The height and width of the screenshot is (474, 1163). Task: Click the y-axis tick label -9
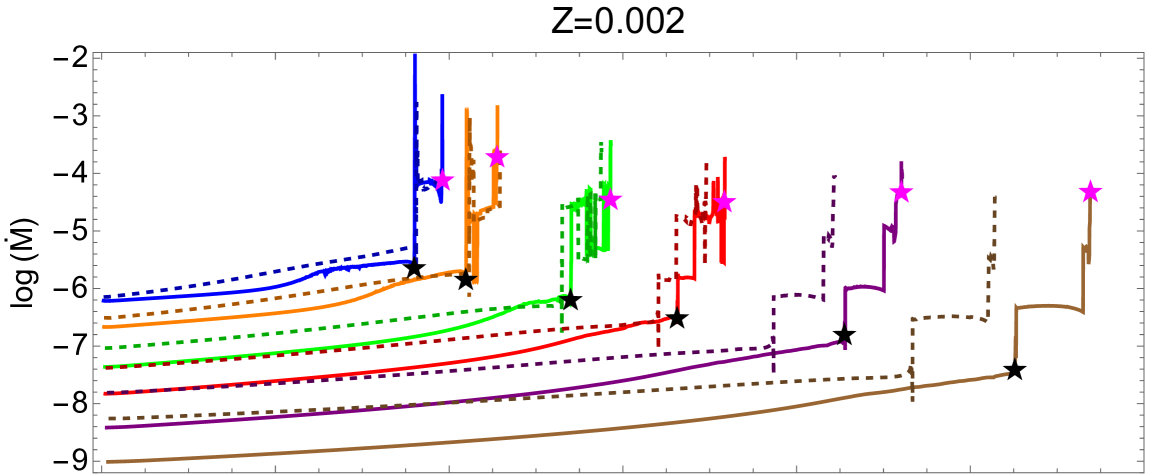point(71,461)
